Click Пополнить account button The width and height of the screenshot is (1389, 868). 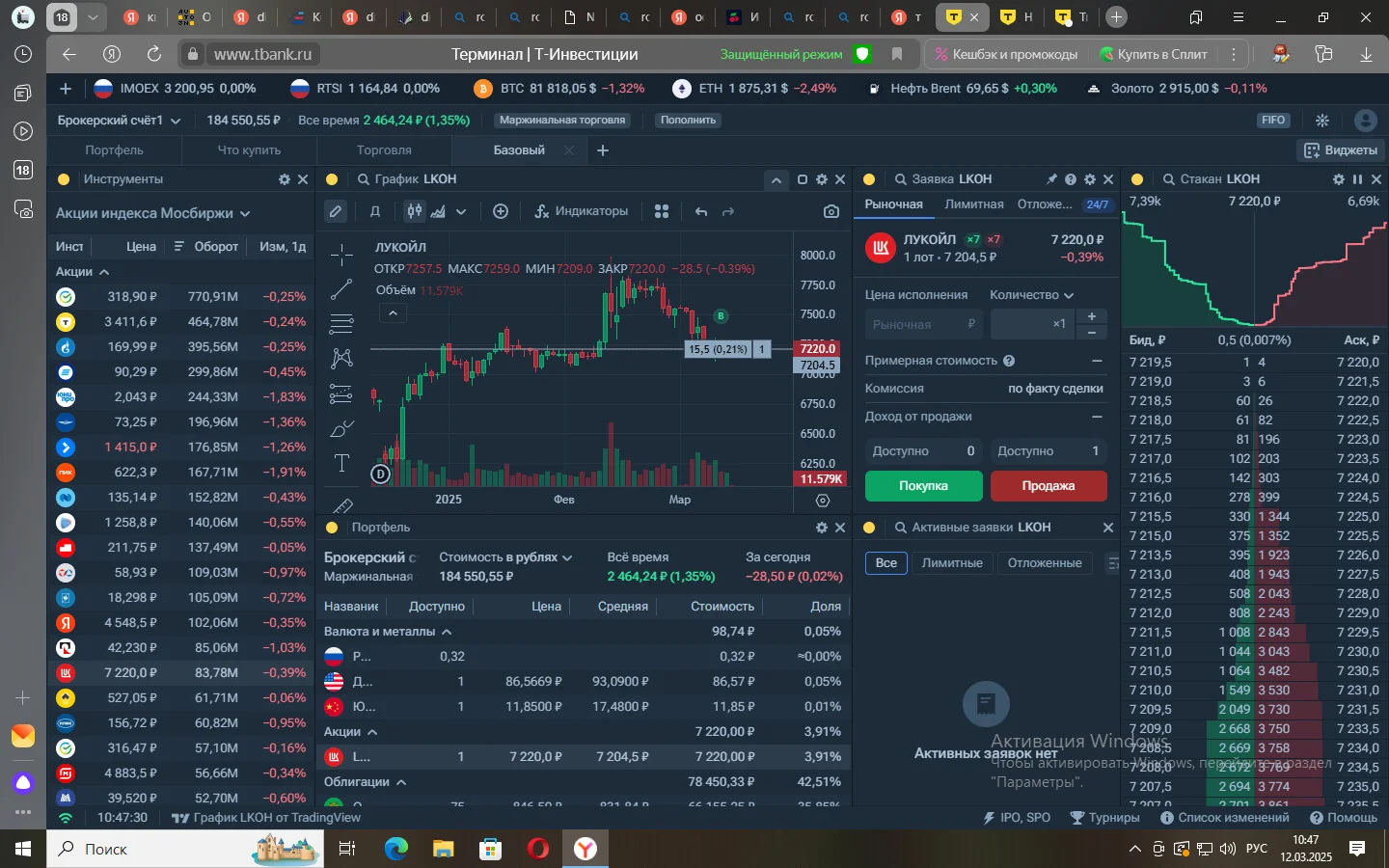[x=689, y=121]
